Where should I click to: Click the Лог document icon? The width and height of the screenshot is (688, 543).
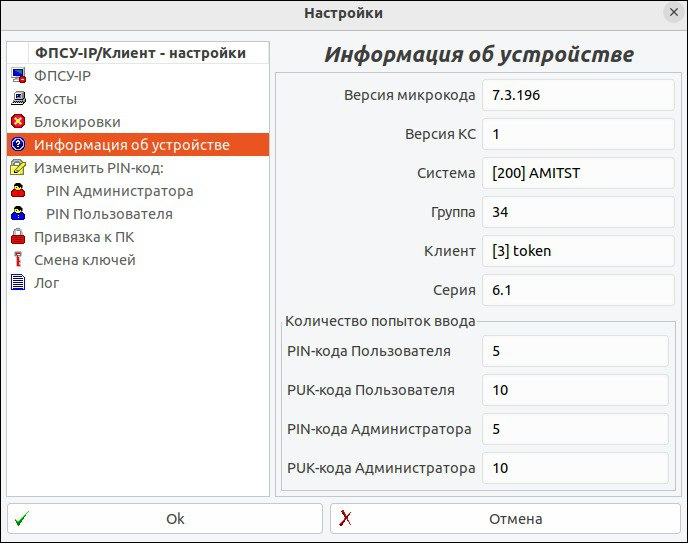[18, 283]
